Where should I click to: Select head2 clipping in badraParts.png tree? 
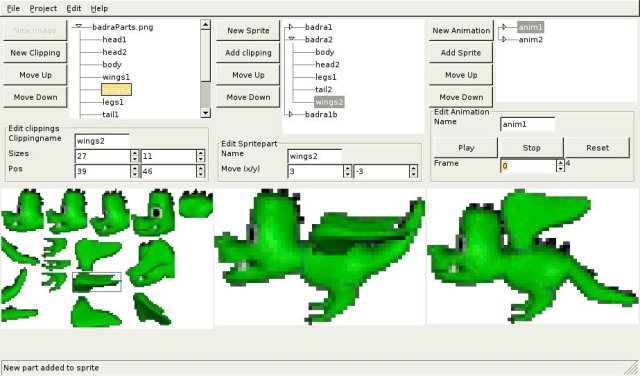pyautogui.click(x=114, y=52)
